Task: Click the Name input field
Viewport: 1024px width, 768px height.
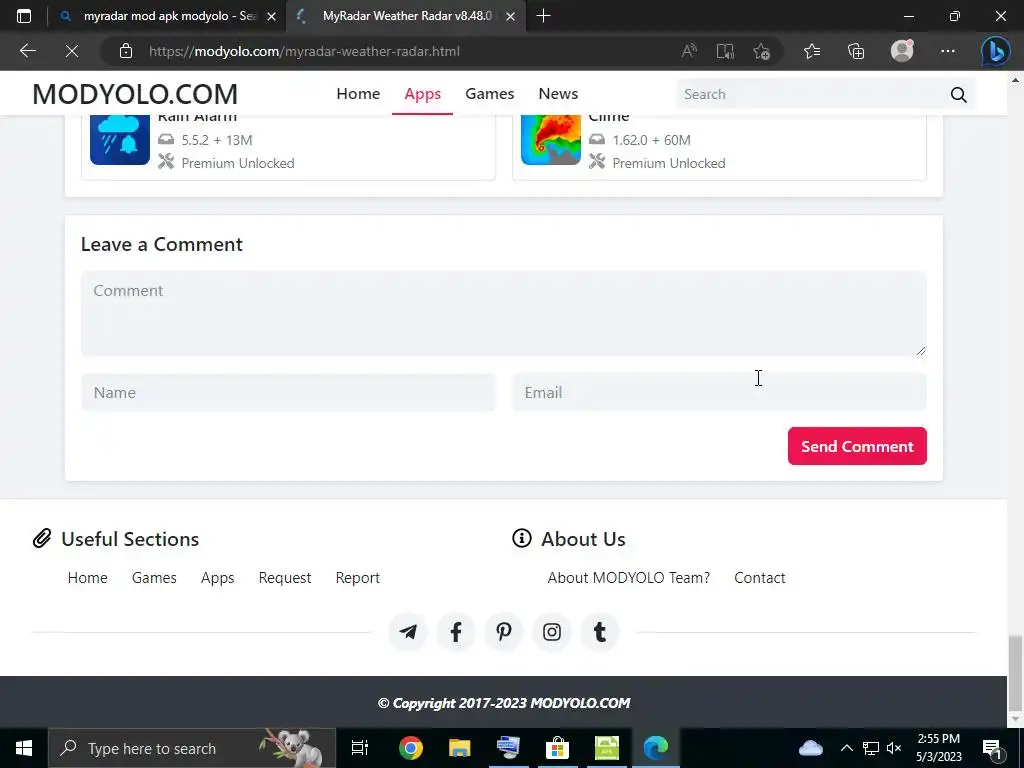Action: 288,392
